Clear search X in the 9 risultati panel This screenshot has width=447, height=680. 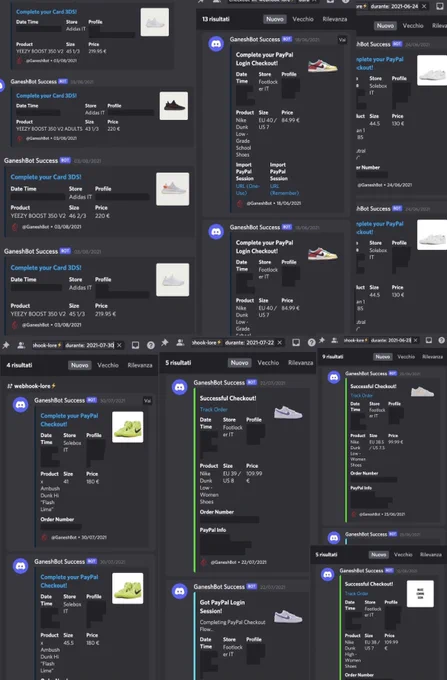(x=415, y=340)
